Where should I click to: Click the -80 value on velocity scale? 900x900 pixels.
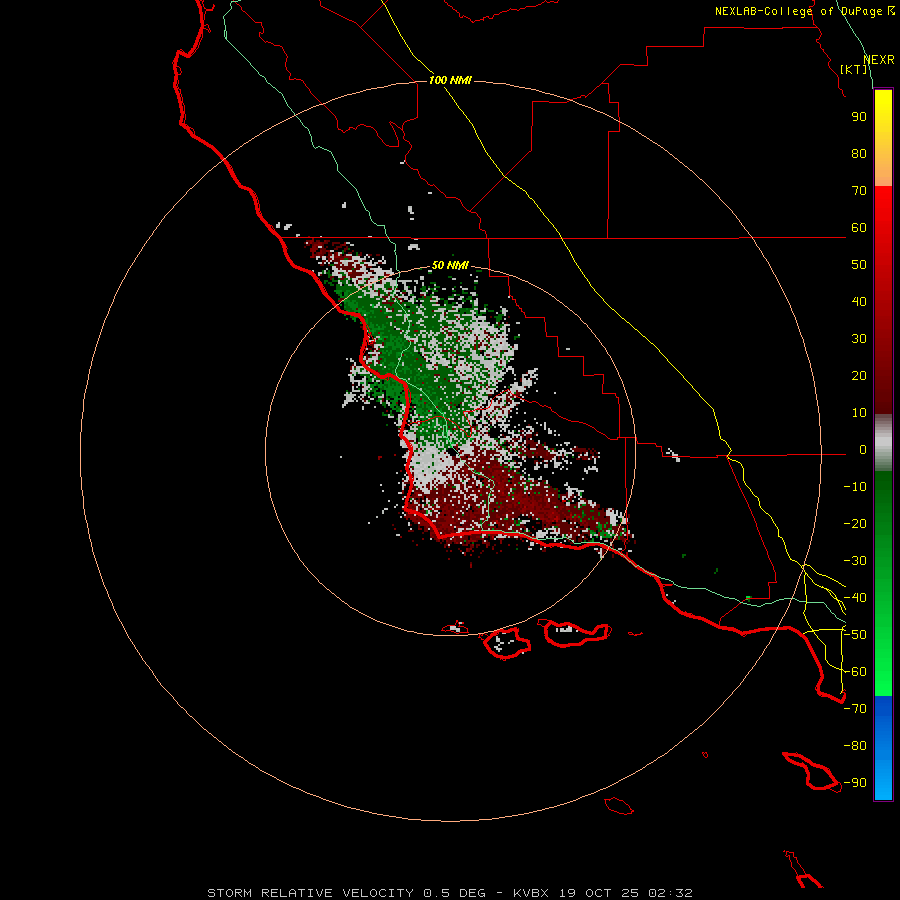(855, 746)
